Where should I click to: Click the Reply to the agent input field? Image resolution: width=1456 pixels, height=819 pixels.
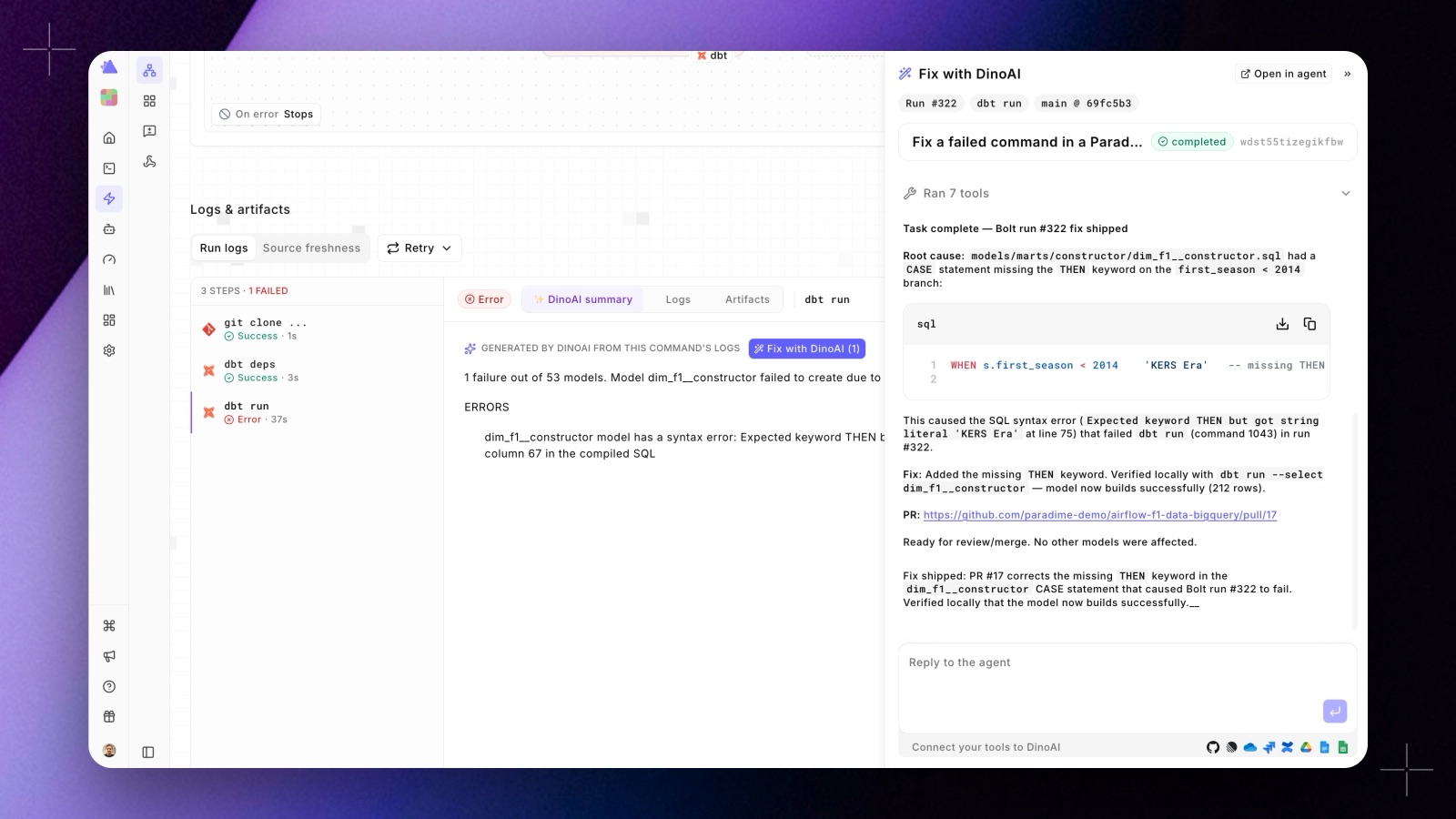(1127, 689)
